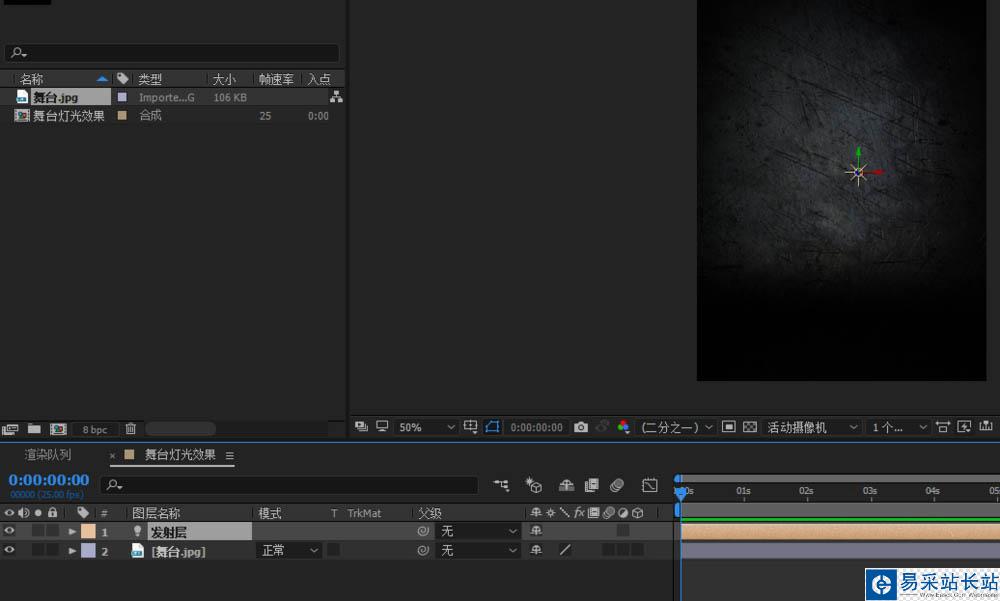Toggle the transparency grid in viewer
1000x601 pixels.
tap(750, 427)
